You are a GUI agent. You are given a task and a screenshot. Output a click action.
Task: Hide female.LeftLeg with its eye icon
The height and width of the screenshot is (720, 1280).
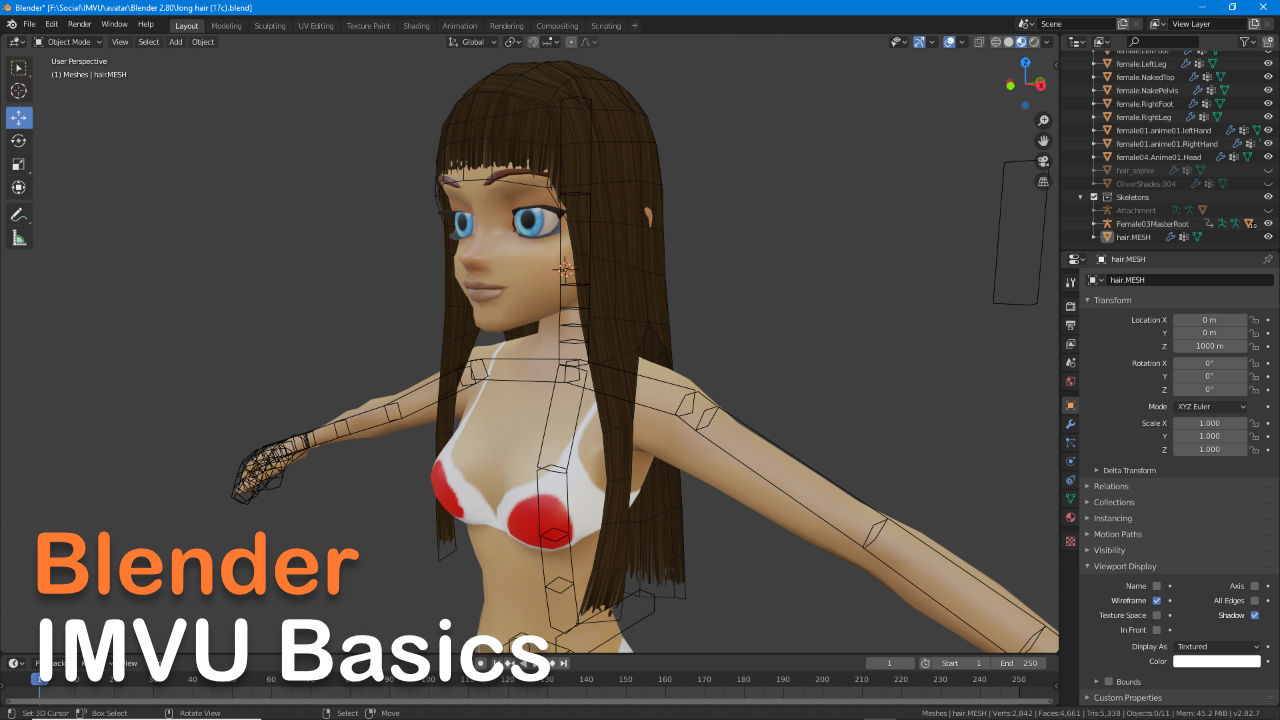1268,64
